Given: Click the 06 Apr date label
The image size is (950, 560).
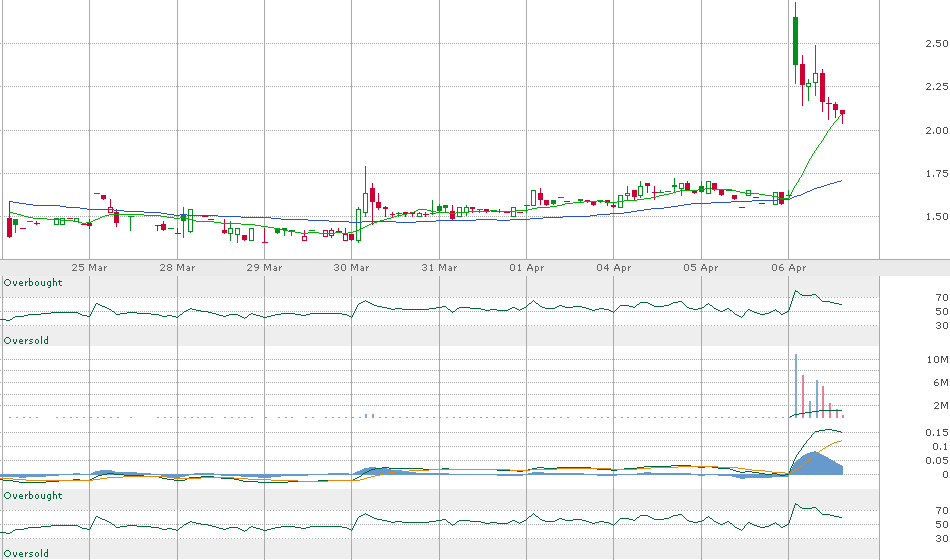Looking at the screenshot, I should (789, 267).
